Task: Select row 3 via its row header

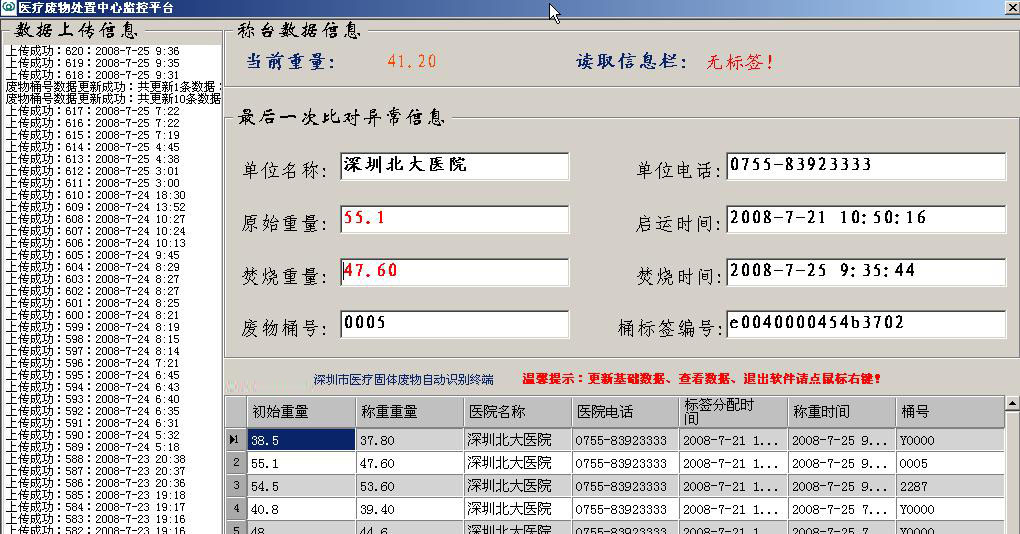Action: tap(235, 486)
